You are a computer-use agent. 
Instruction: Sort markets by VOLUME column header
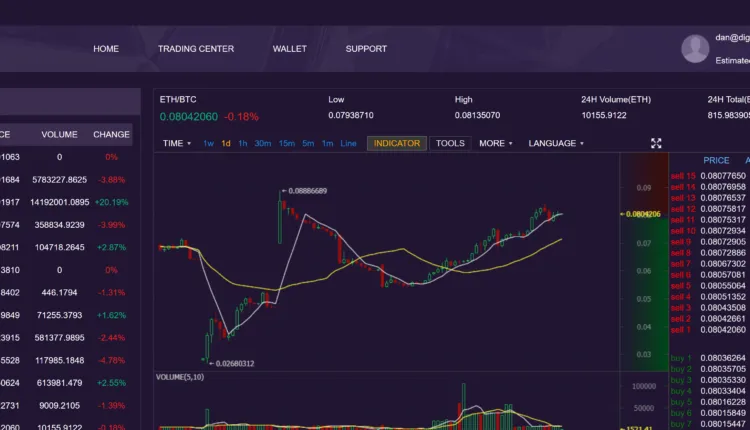coord(59,134)
